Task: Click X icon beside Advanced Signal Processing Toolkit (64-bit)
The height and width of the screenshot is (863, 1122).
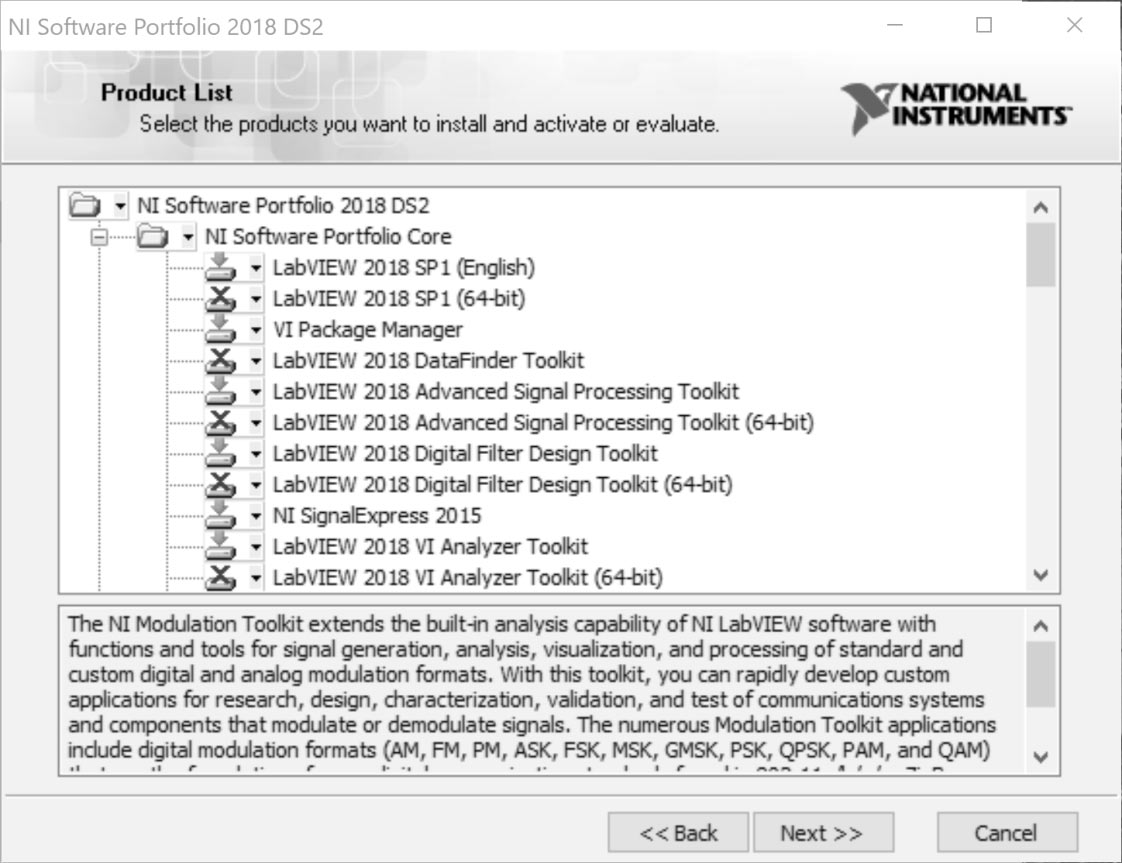Action: pos(220,423)
